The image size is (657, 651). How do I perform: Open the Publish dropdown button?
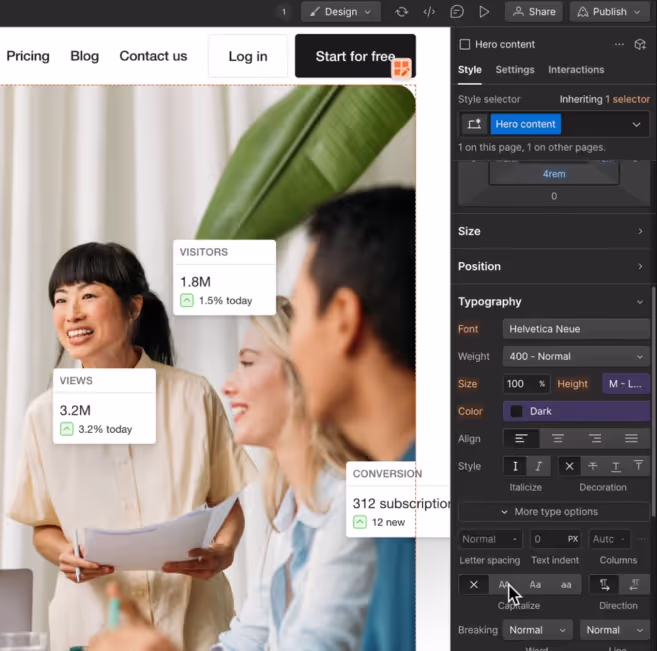pyautogui.click(x=609, y=12)
